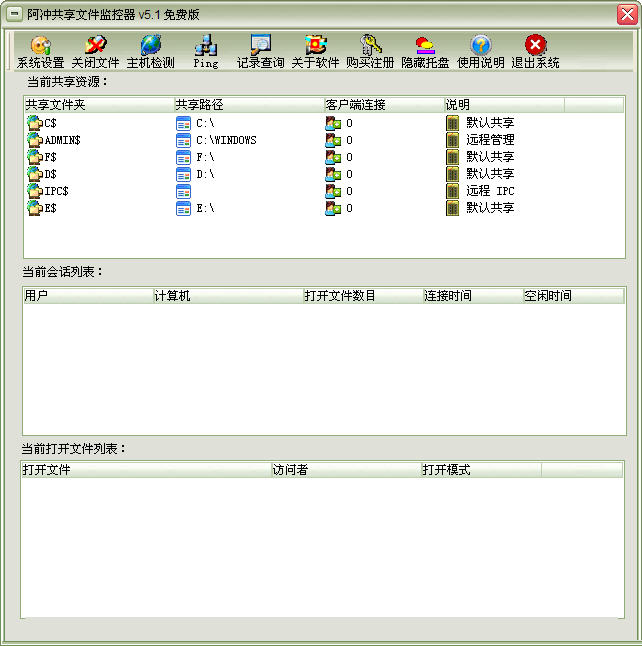
Task: Select the C$ shared folder icon
Action: click(35, 123)
